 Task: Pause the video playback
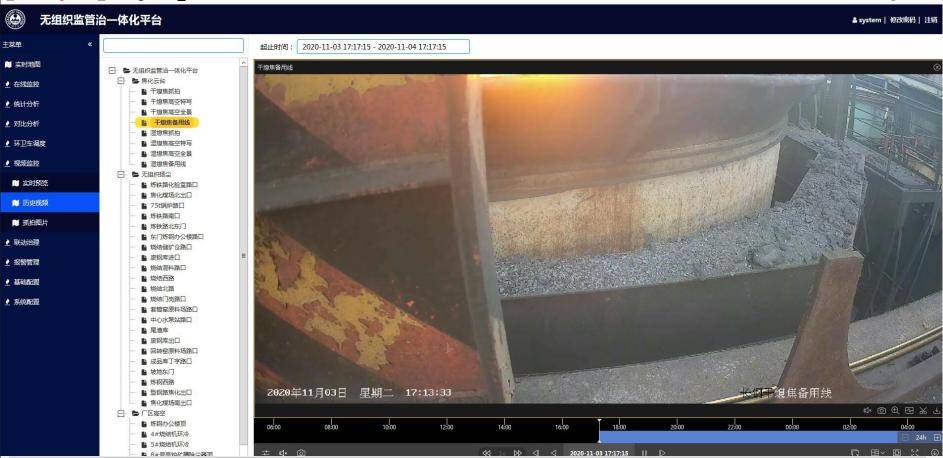(x=645, y=453)
